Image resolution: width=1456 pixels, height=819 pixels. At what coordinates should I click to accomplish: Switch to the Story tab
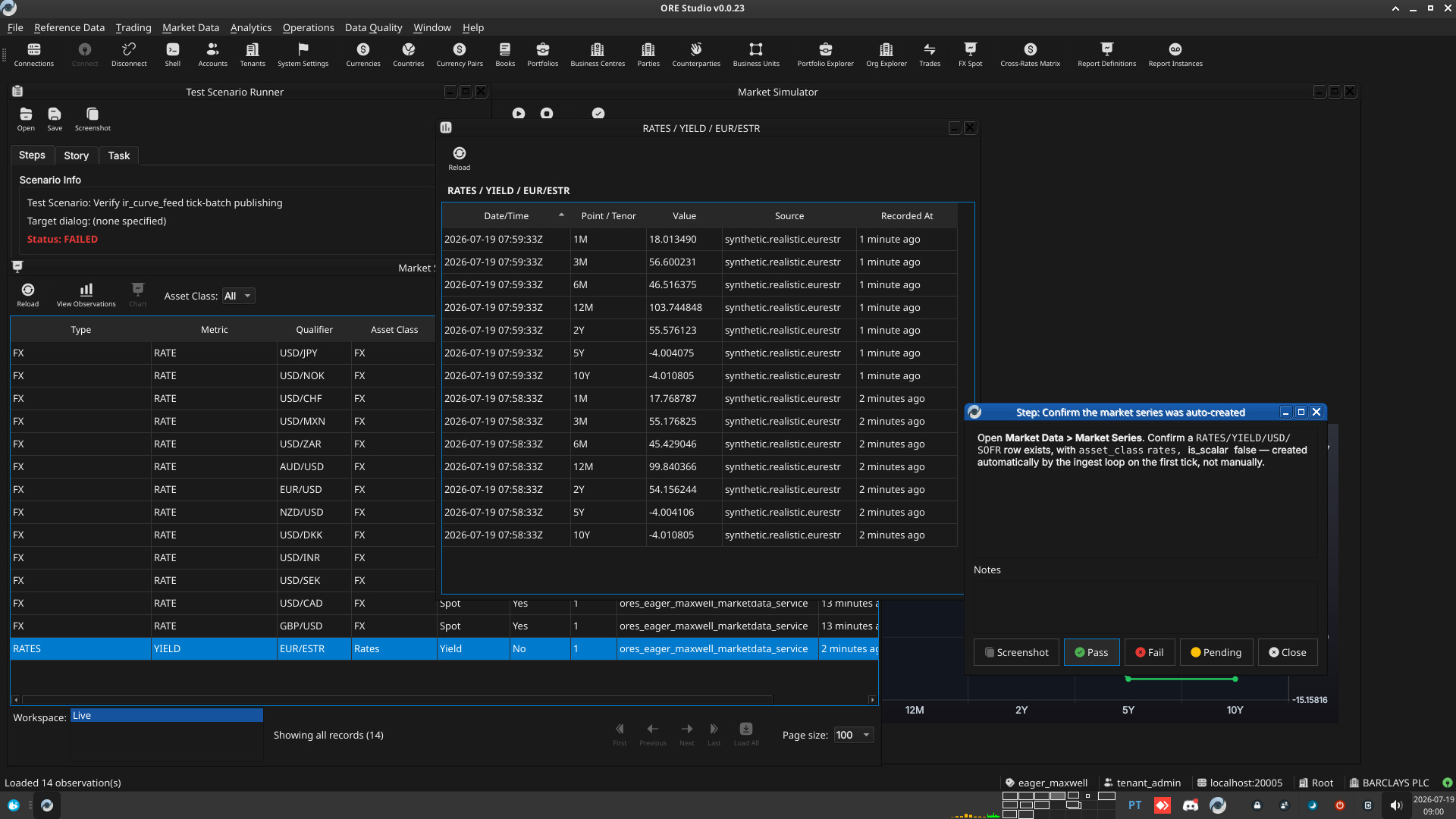tap(76, 155)
